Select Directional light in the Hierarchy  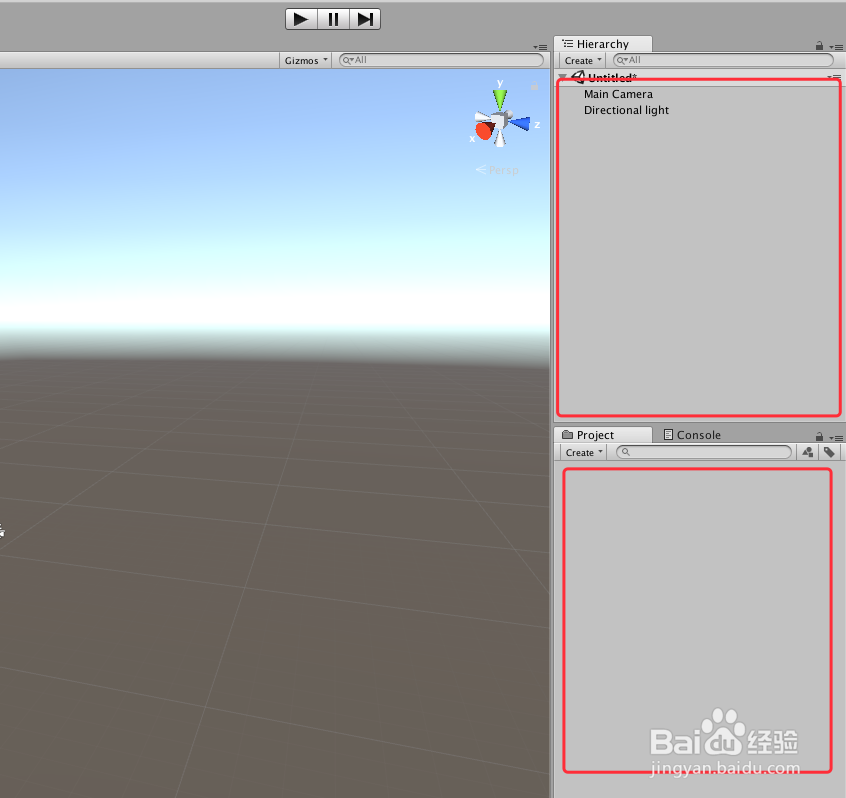click(x=626, y=110)
